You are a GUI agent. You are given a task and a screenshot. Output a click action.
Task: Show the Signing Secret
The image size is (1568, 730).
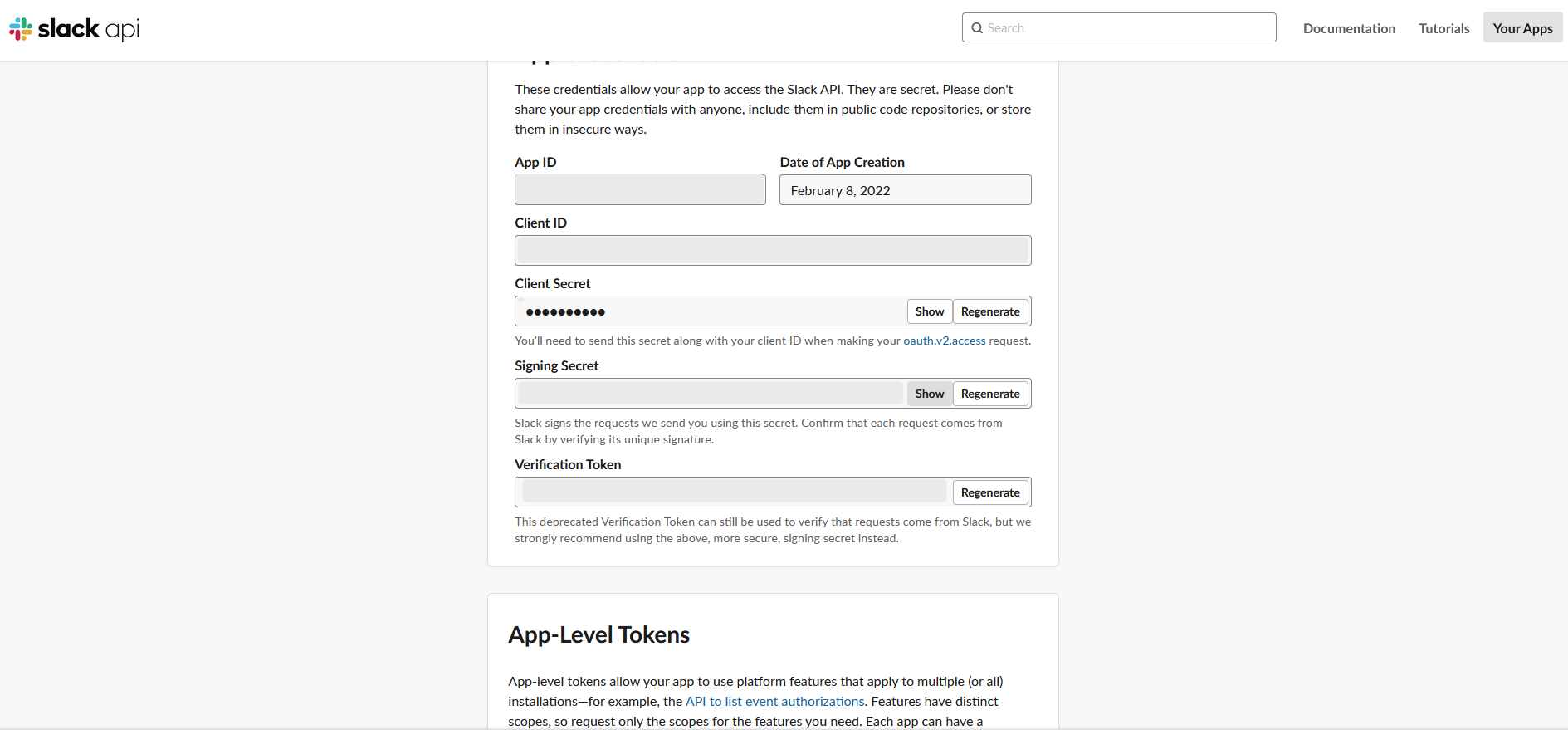(930, 394)
